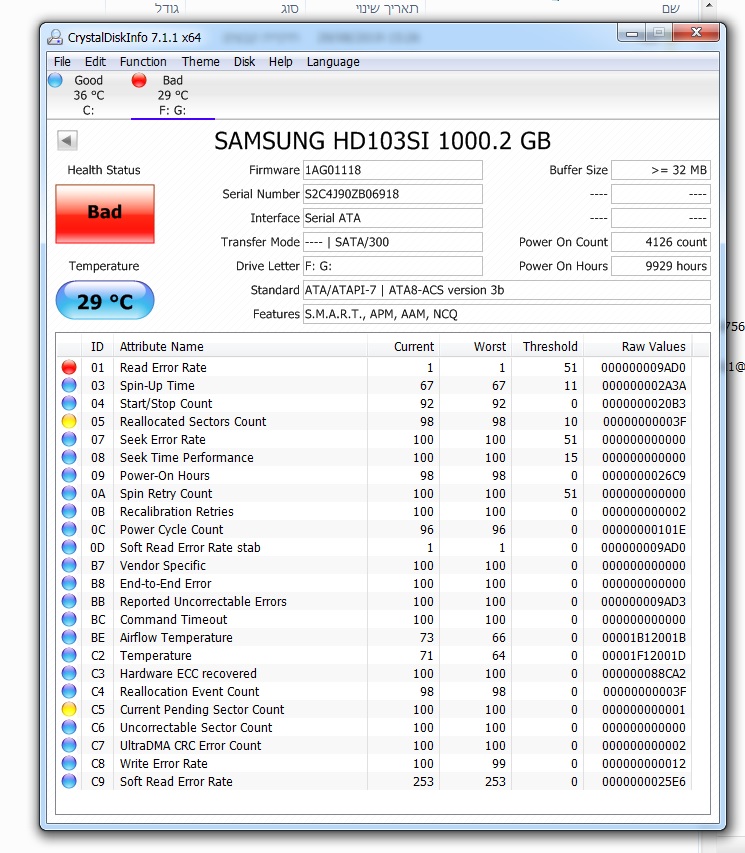Image resolution: width=745 pixels, height=853 pixels.
Task: Click the blue status dot for Power-On Hours
Action: [x=69, y=475]
